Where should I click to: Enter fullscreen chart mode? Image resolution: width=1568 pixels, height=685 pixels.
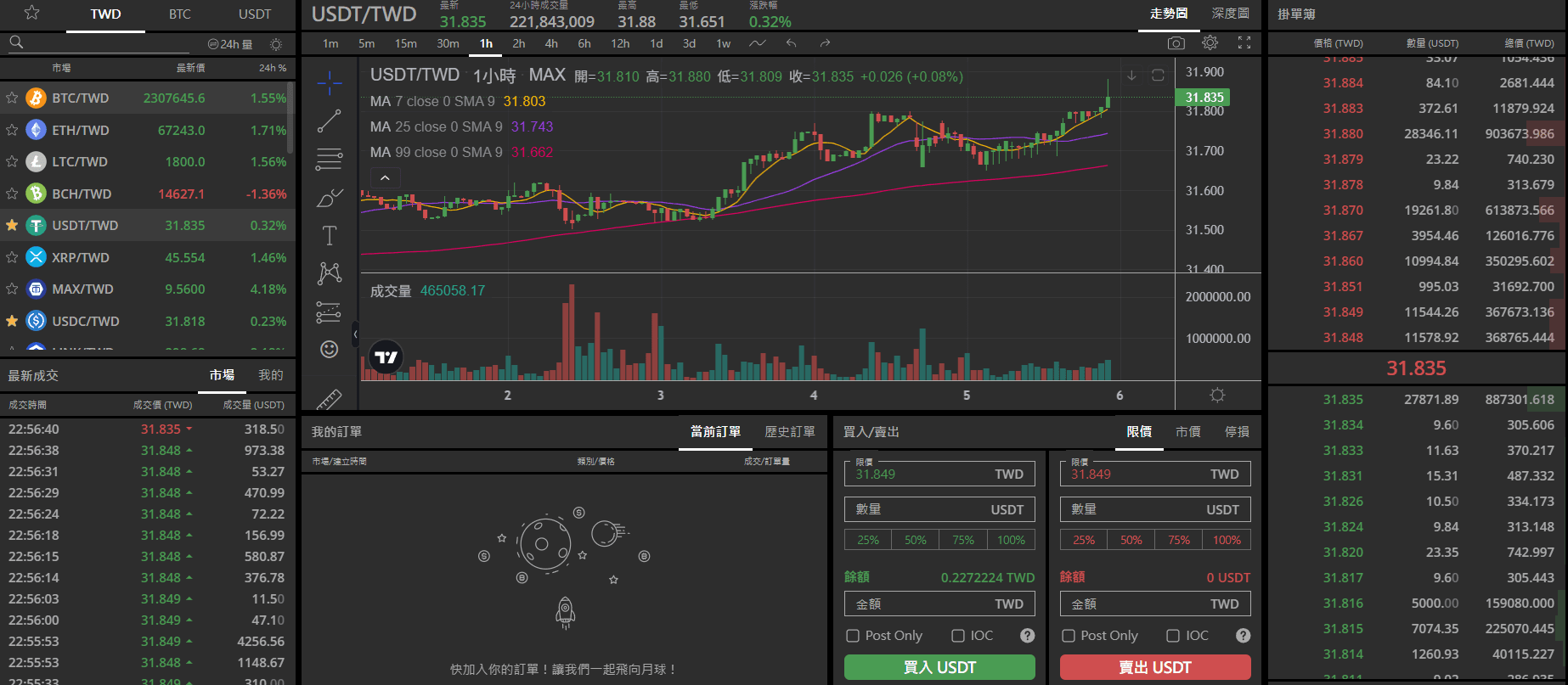pyautogui.click(x=1244, y=43)
